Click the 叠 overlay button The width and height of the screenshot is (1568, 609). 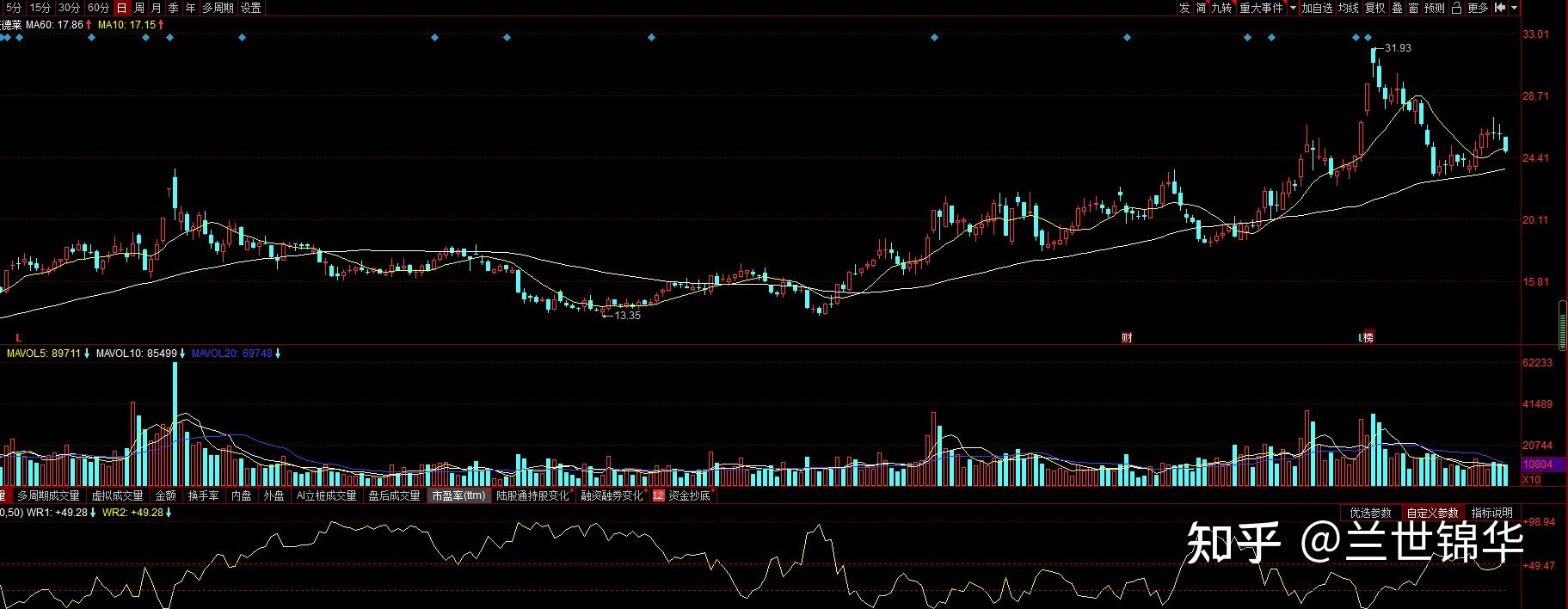pyautogui.click(x=1397, y=8)
